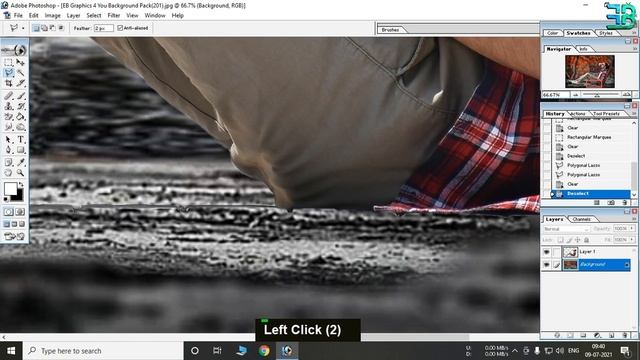
Task: Switch to the Actions tab
Action: click(577, 114)
